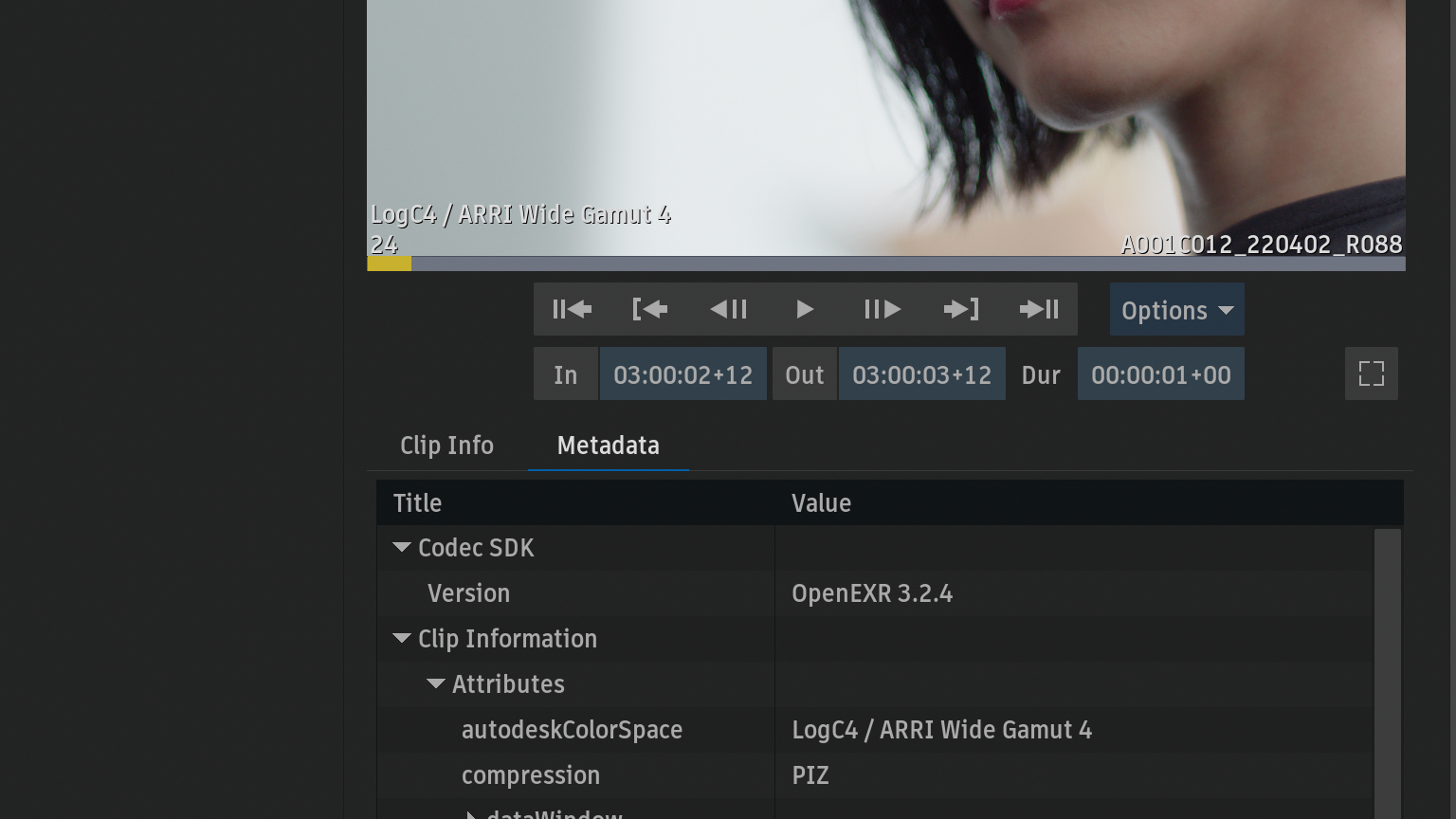The width and height of the screenshot is (1456, 819).
Task: Jump to the clip's first frame
Action: pos(572,309)
